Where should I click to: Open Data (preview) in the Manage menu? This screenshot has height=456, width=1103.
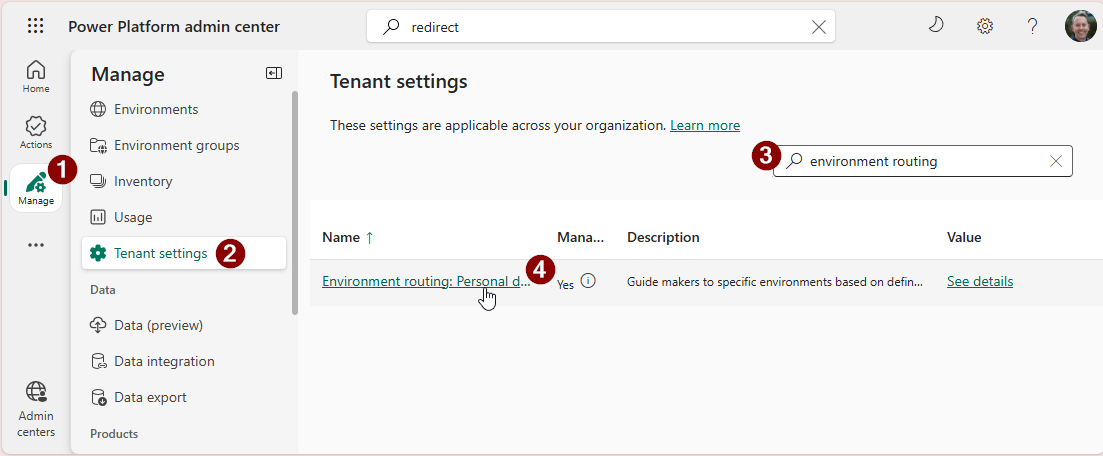pyautogui.click(x=158, y=326)
